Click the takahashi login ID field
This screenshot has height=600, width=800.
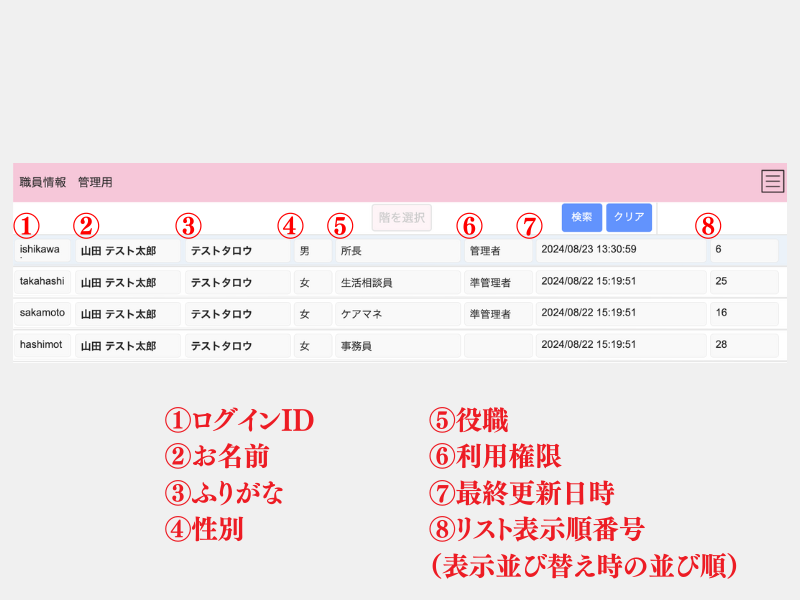pos(42,282)
